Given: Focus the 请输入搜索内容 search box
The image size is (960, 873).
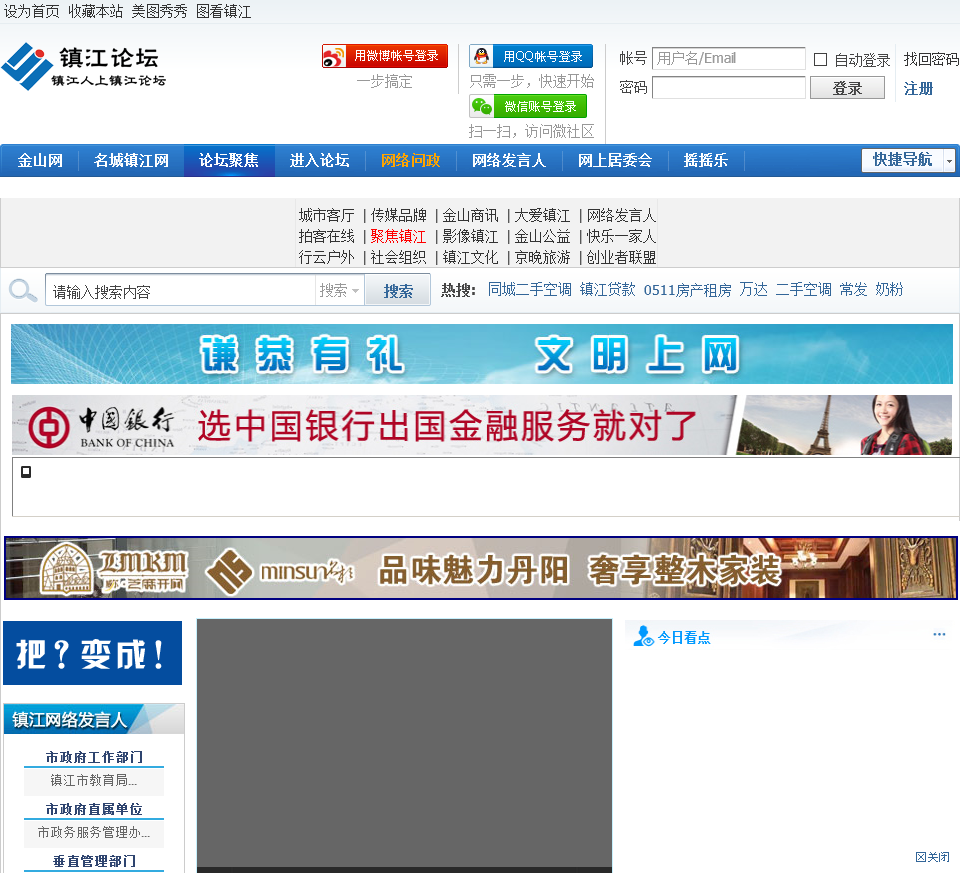Looking at the screenshot, I should click(x=181, y=291).
